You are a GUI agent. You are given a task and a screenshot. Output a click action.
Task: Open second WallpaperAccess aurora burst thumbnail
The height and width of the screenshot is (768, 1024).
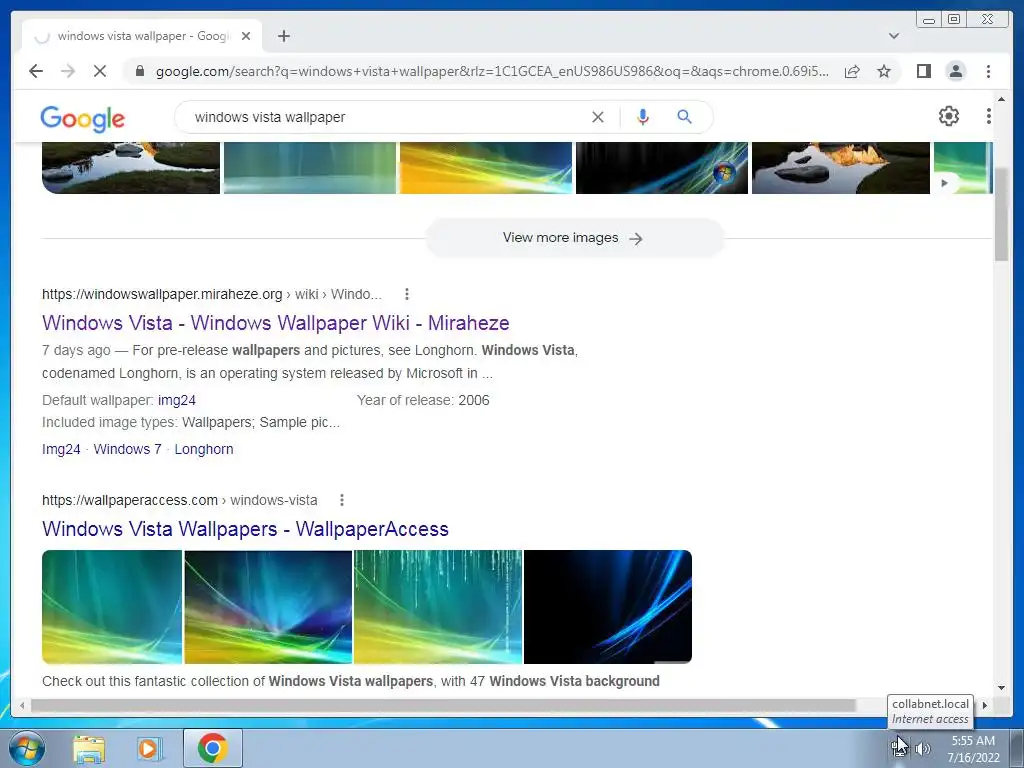tap(268, 607)
